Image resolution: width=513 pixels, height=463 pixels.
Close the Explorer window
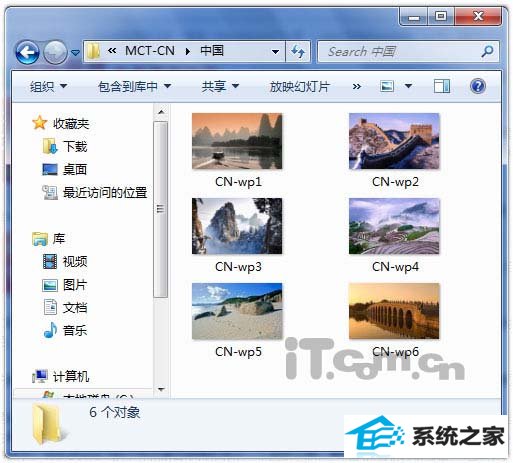(x=478, y=16)
